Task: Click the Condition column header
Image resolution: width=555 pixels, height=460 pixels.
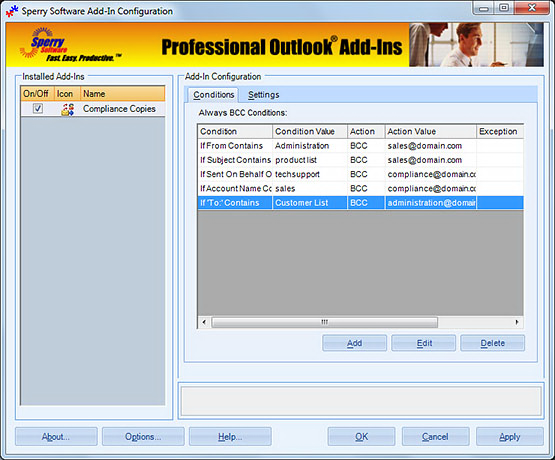Action: (235, 131)
